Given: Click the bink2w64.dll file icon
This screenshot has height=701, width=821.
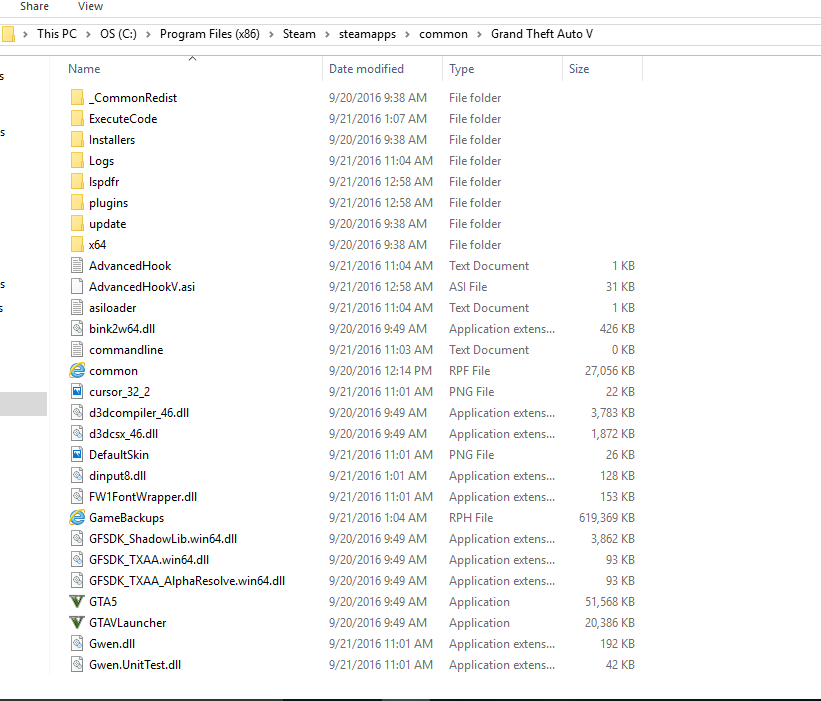Looking at the screenshot, I should pos(77,328).
